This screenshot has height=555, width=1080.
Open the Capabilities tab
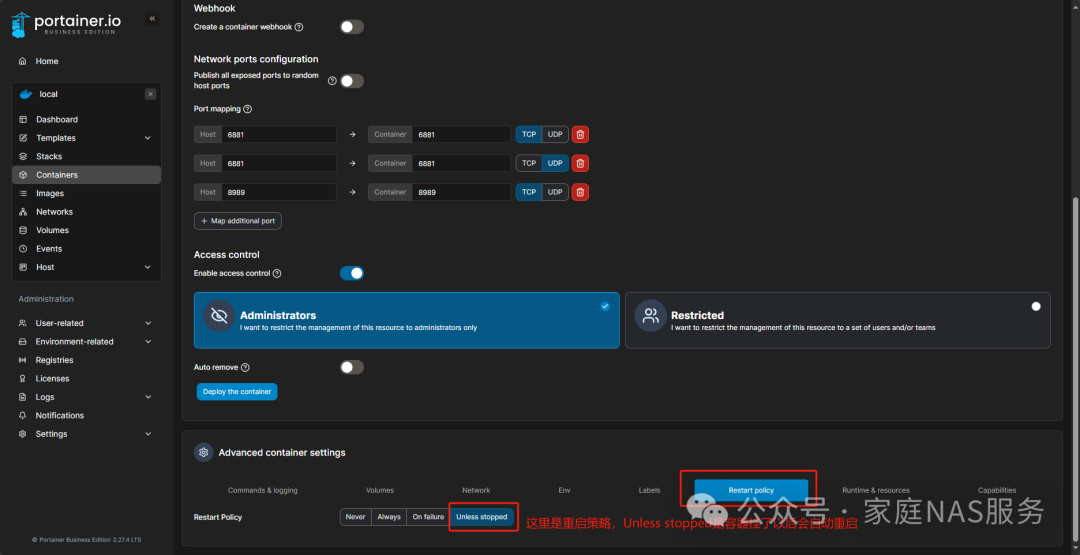(997, 490)
